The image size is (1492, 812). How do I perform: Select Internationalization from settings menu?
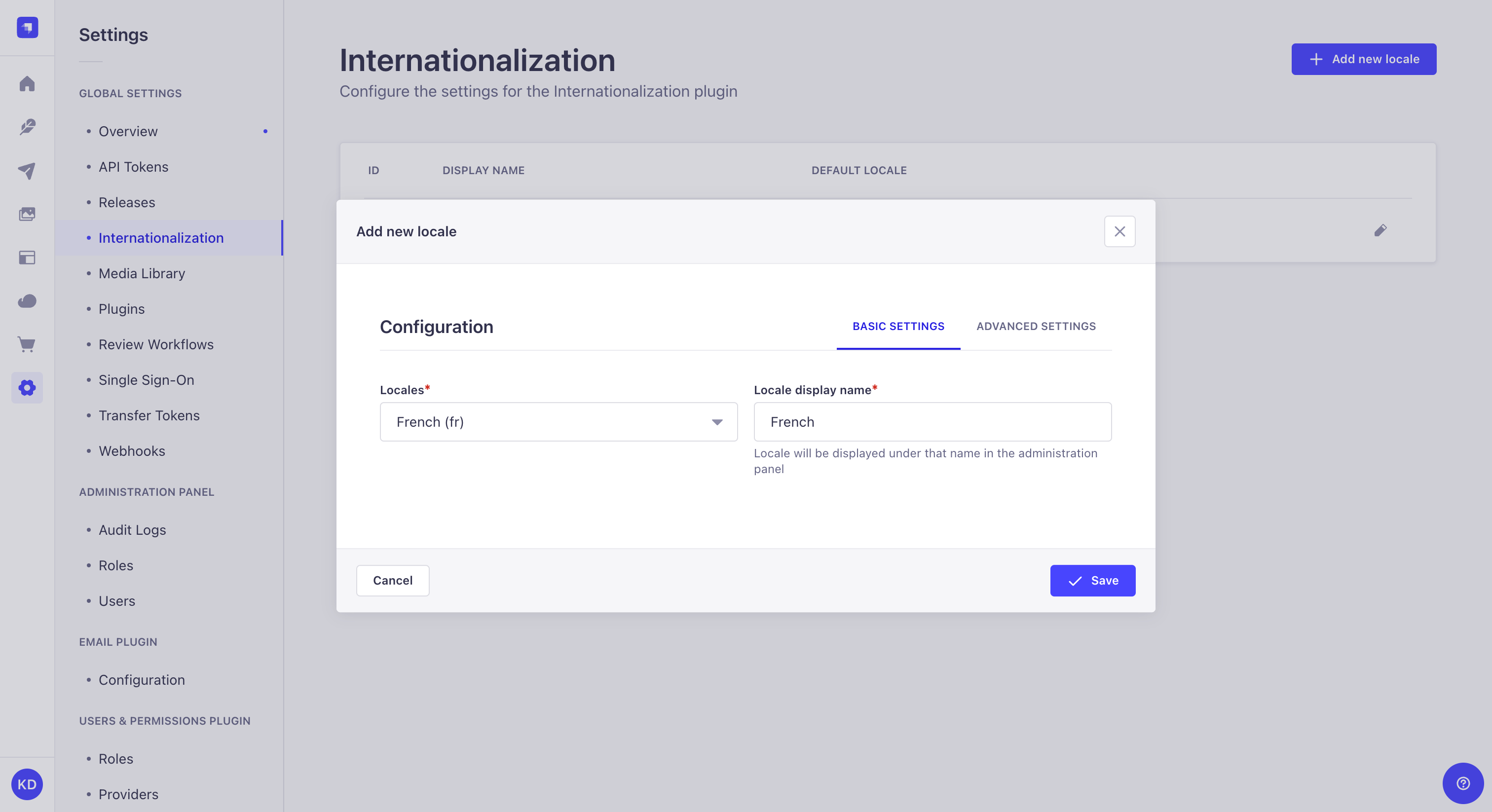[x=161, y=237]
